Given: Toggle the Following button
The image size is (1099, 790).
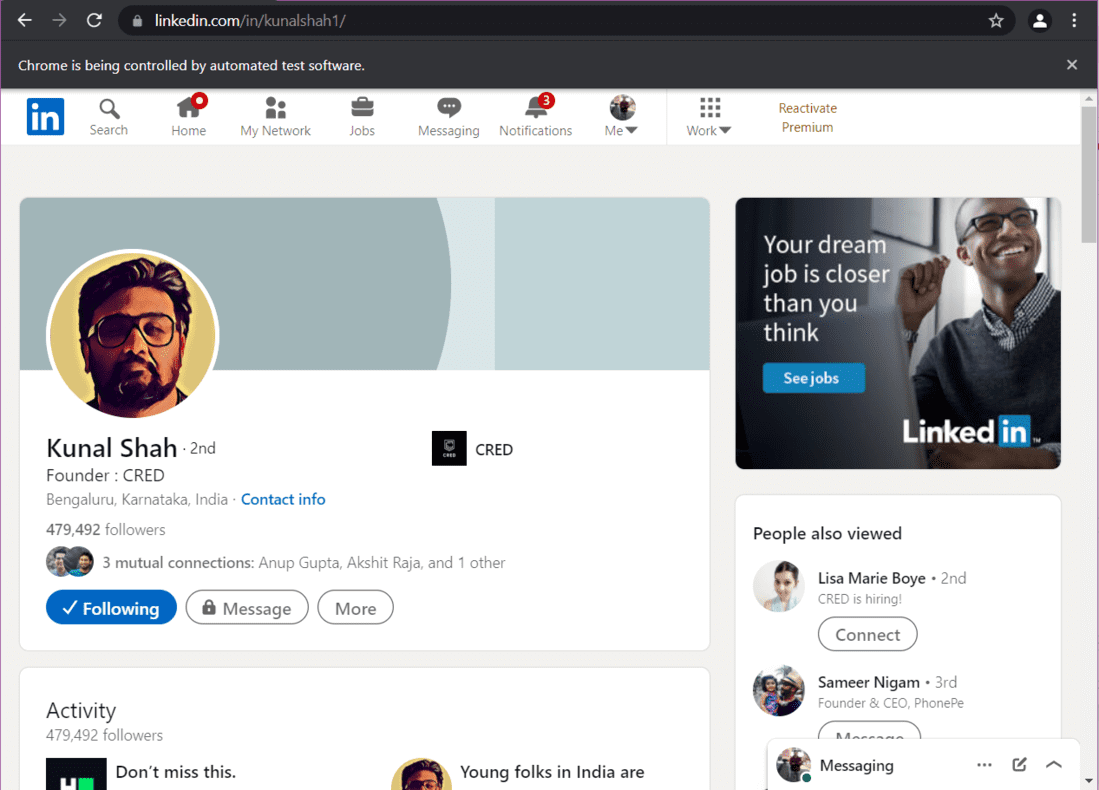Looking at the screenshot, I should (111, 608).
